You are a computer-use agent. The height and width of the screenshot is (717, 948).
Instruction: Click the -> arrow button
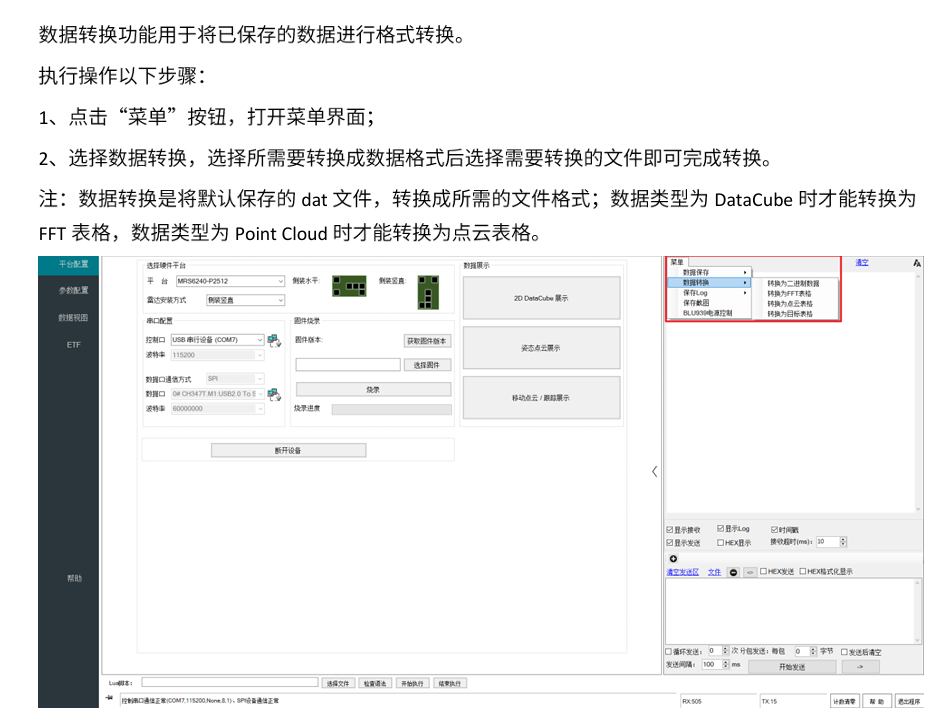coord(860,667)
